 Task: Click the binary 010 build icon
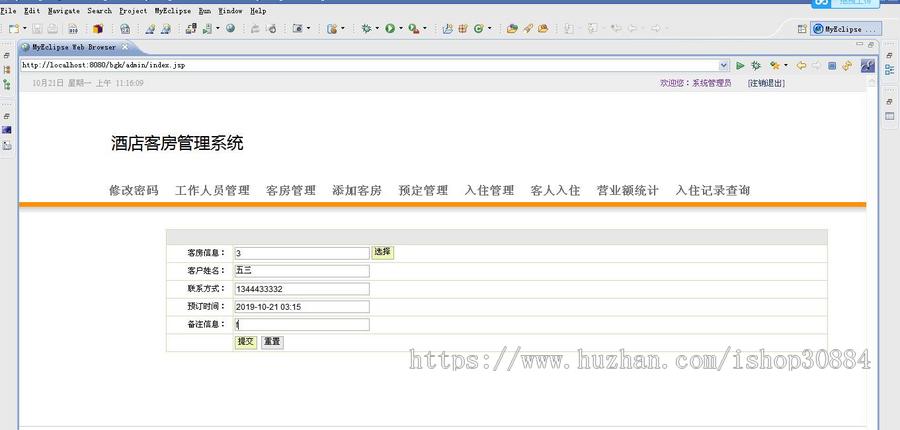73,29
